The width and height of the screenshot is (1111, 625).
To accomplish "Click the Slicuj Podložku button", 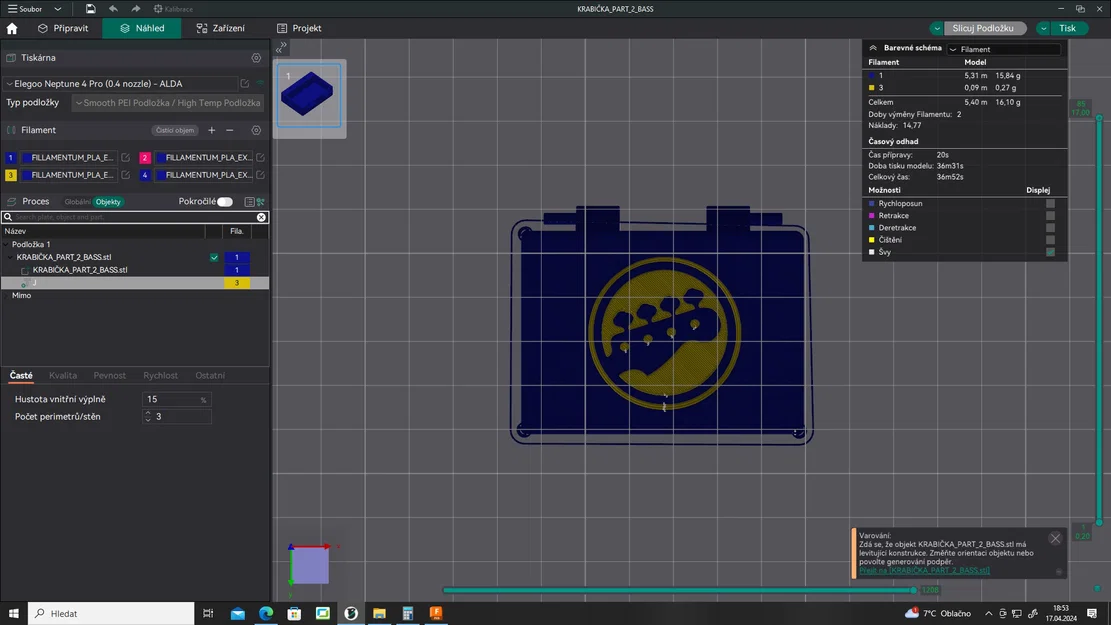I will [x=984, y=28].
